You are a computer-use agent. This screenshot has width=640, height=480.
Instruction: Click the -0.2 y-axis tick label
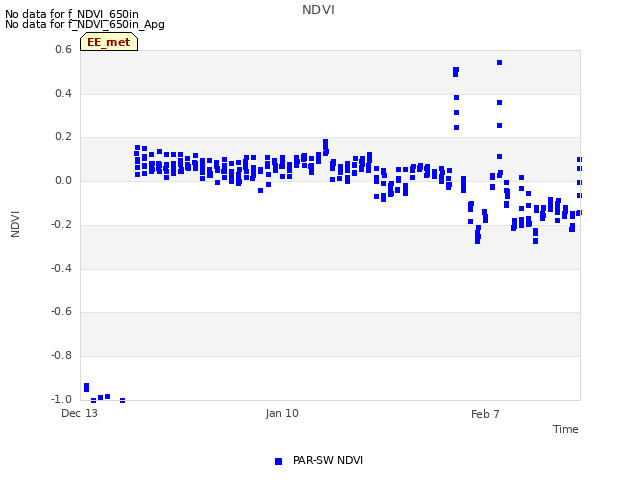coord(61,224)
